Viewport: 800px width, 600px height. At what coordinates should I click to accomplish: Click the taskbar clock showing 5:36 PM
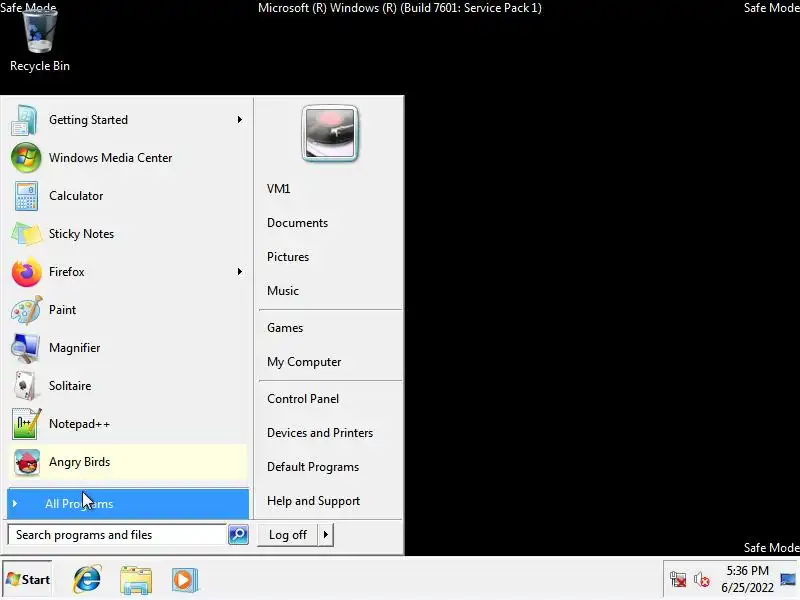click(747, 579)
